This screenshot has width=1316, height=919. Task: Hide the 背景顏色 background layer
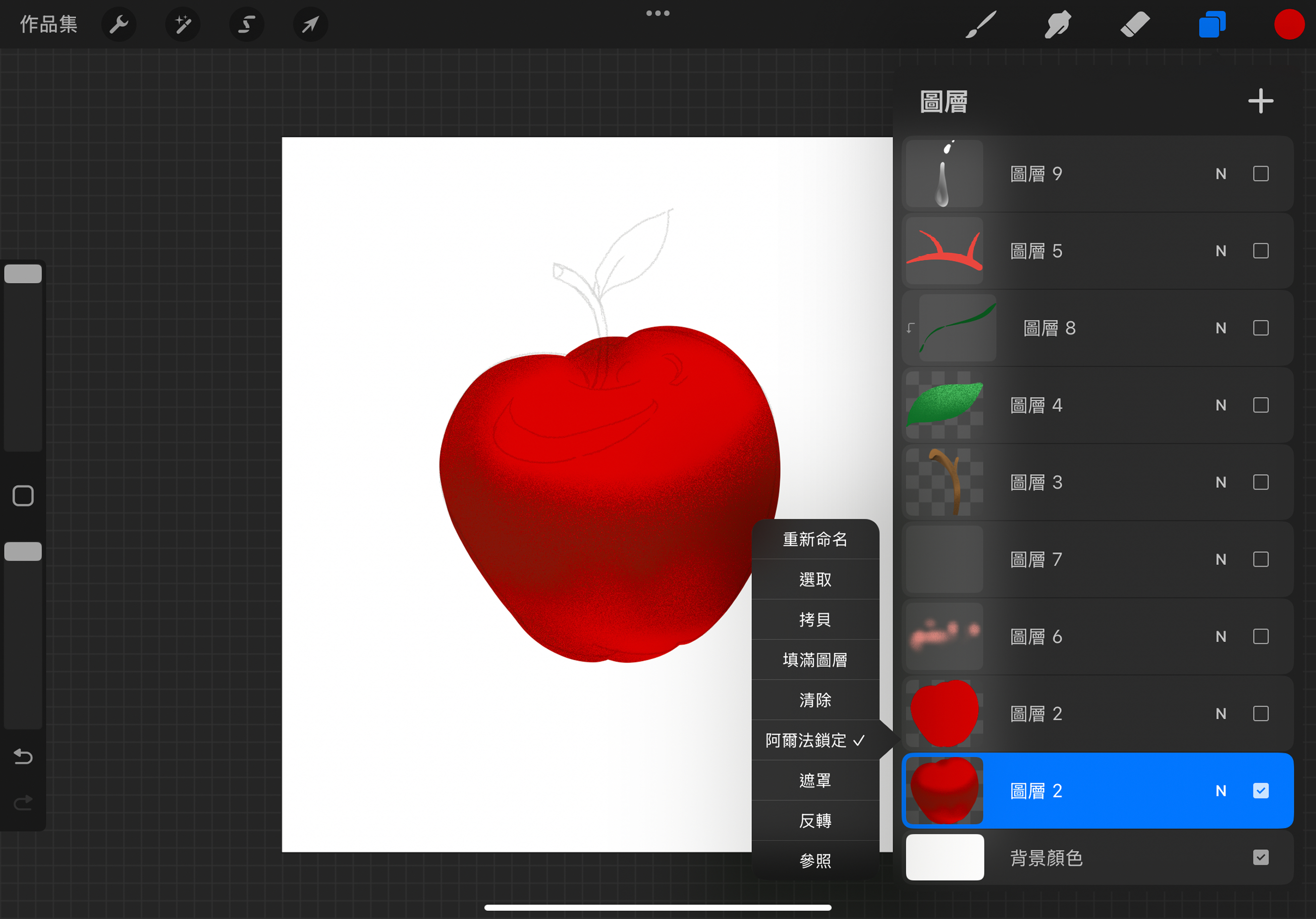tap(1260, 857)
